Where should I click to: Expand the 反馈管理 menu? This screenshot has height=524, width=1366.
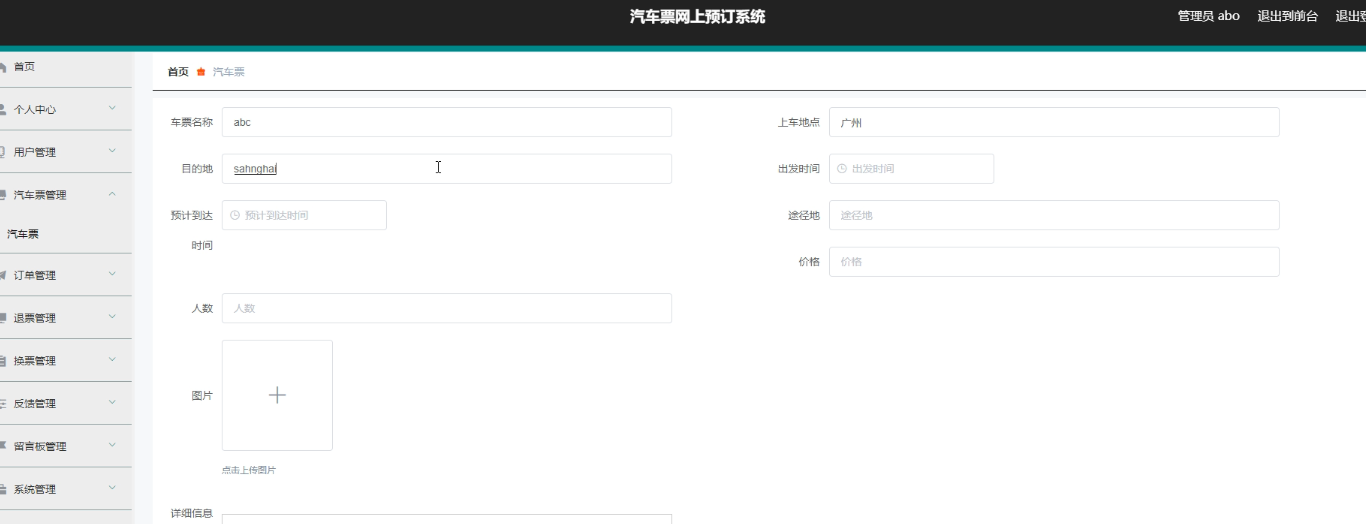(66, 404)
